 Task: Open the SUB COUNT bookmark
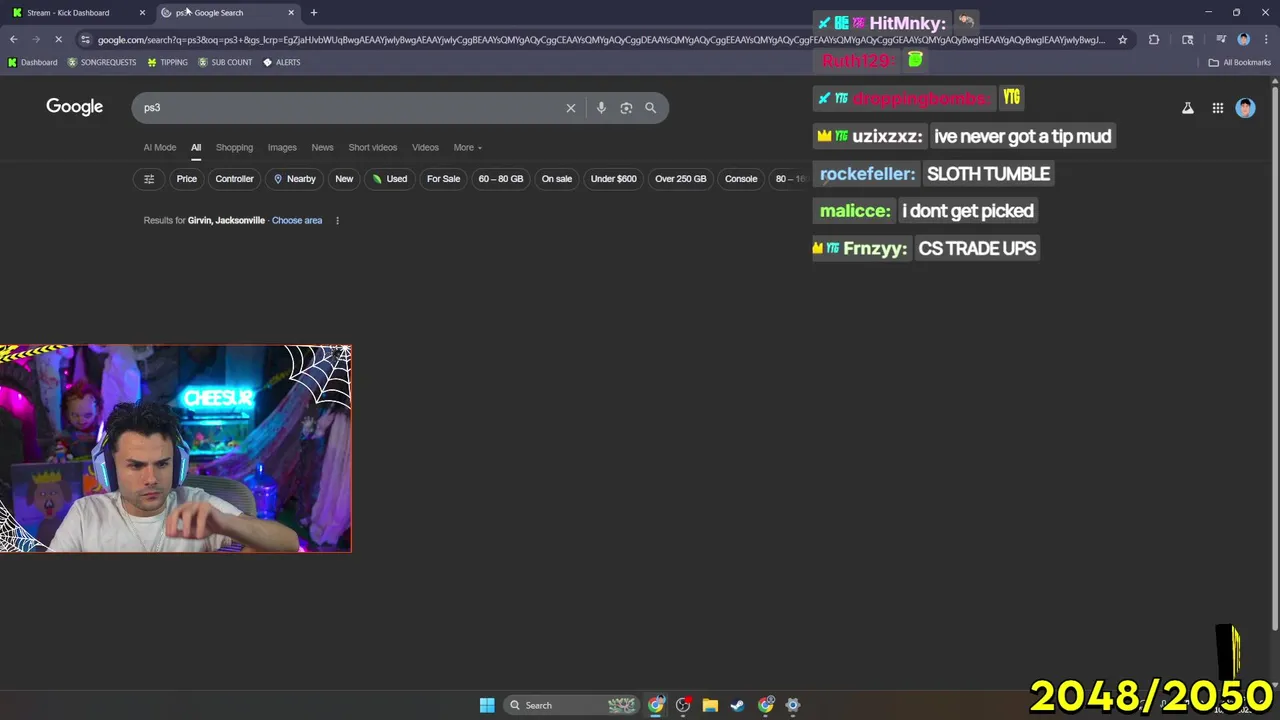225,62
